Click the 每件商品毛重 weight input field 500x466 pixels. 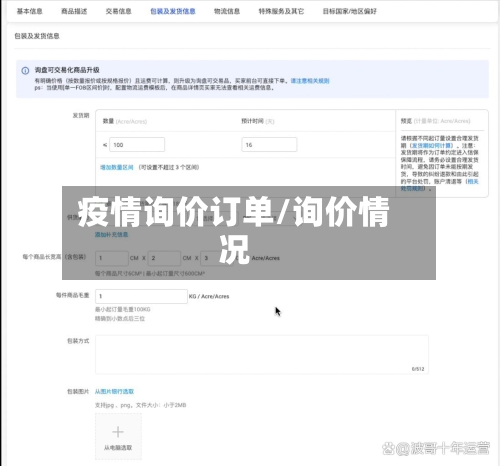(x=141, y=296)
